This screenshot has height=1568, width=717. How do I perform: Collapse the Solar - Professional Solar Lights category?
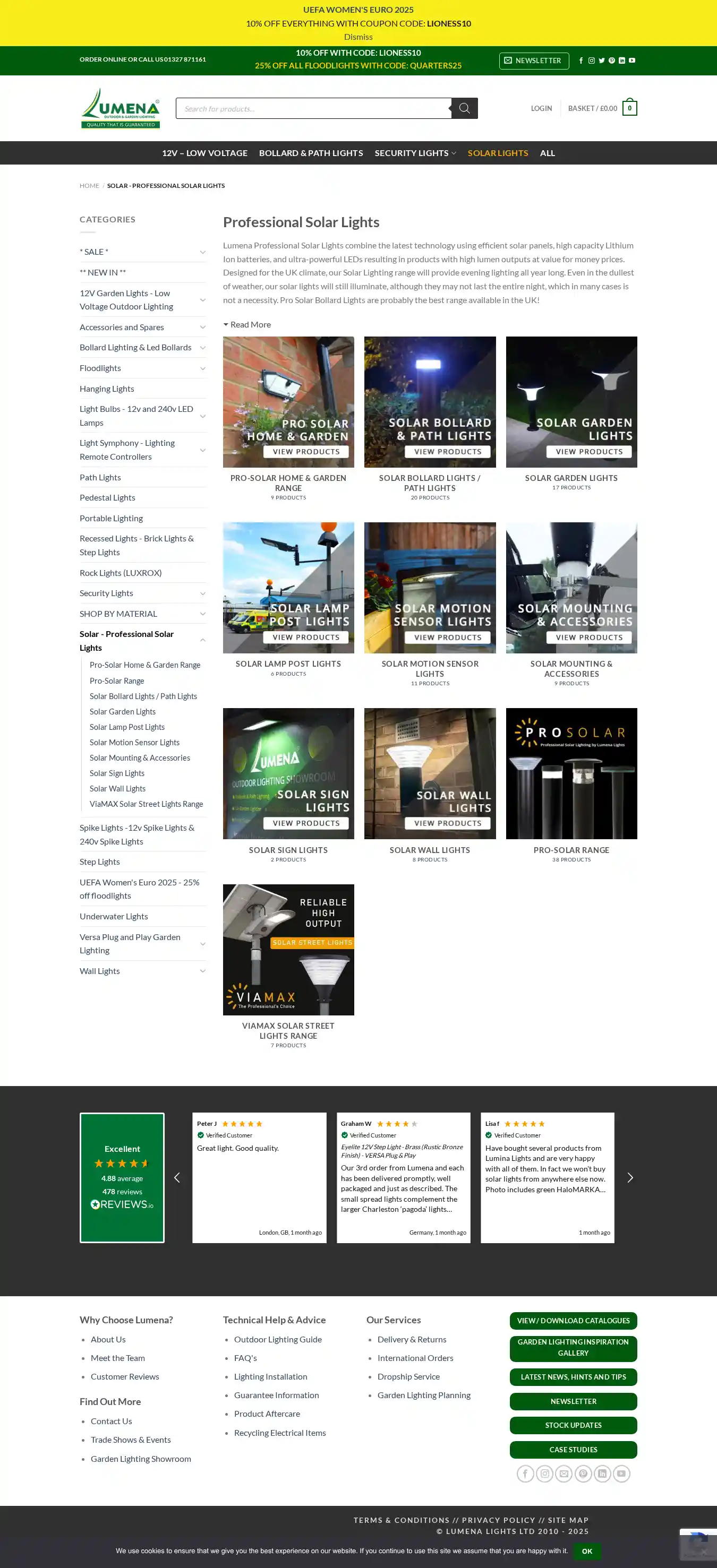click(x=202, y=640)
